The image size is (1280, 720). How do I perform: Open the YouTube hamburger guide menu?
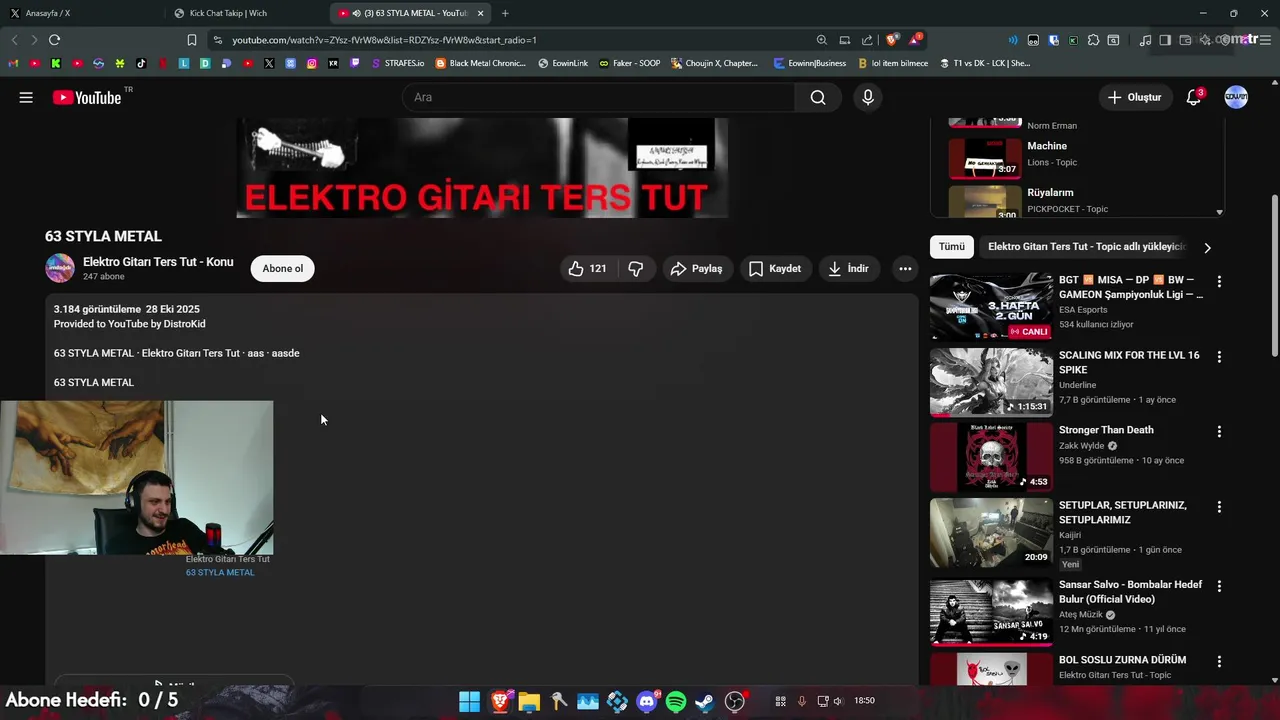26,97
